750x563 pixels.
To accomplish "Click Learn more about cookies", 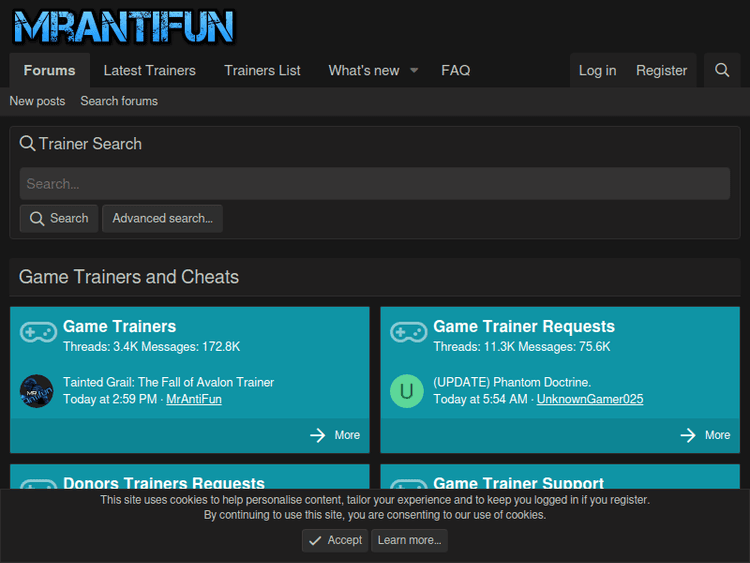I will [409, 541].
